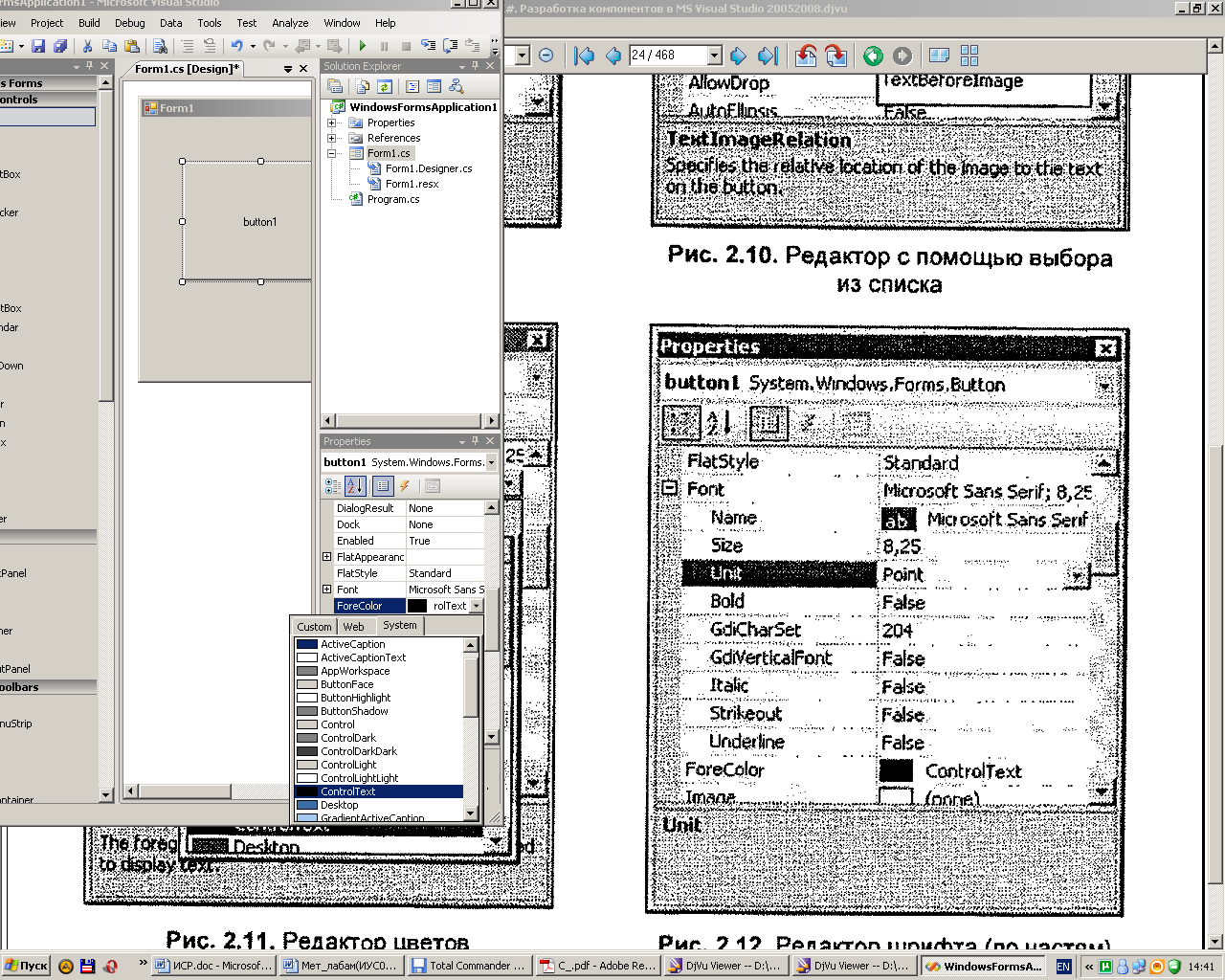The height and width of the screenshot is (980, 1225).
Task: Expand the References node in Solution Explorer
Action: click(332, 138)
